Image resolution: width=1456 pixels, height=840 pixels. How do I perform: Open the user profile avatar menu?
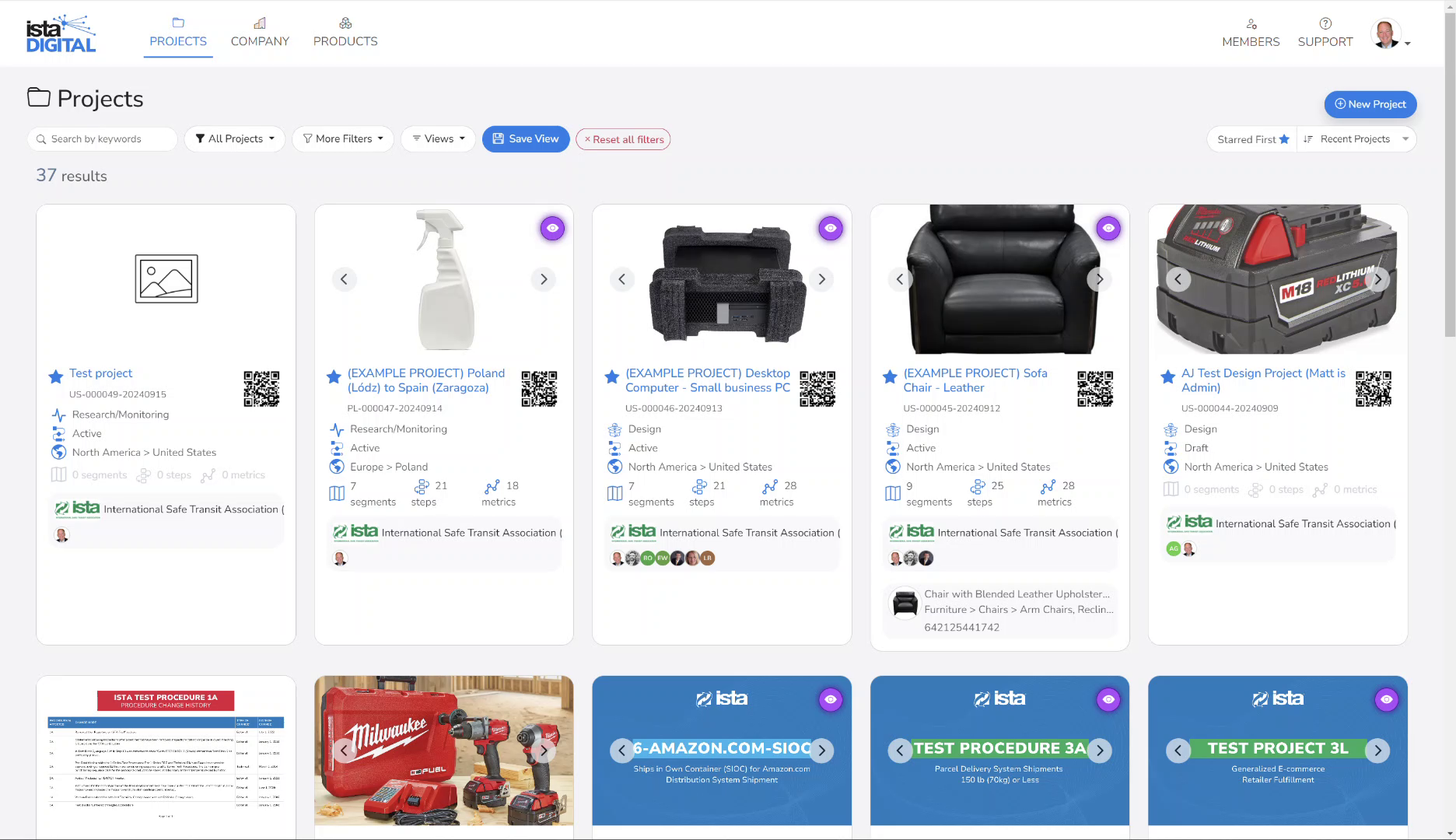coord(1391,34)
